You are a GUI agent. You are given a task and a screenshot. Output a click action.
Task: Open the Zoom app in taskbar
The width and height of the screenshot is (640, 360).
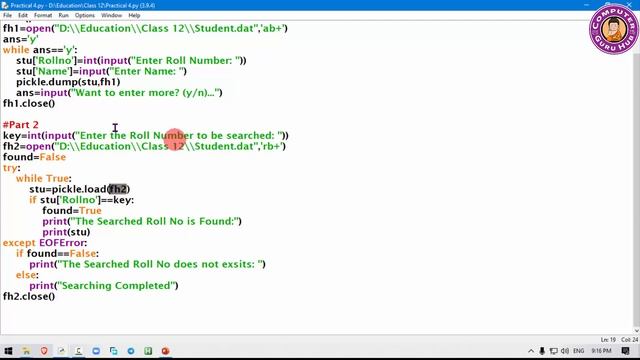pyautogui.click(x=96, y=351)
